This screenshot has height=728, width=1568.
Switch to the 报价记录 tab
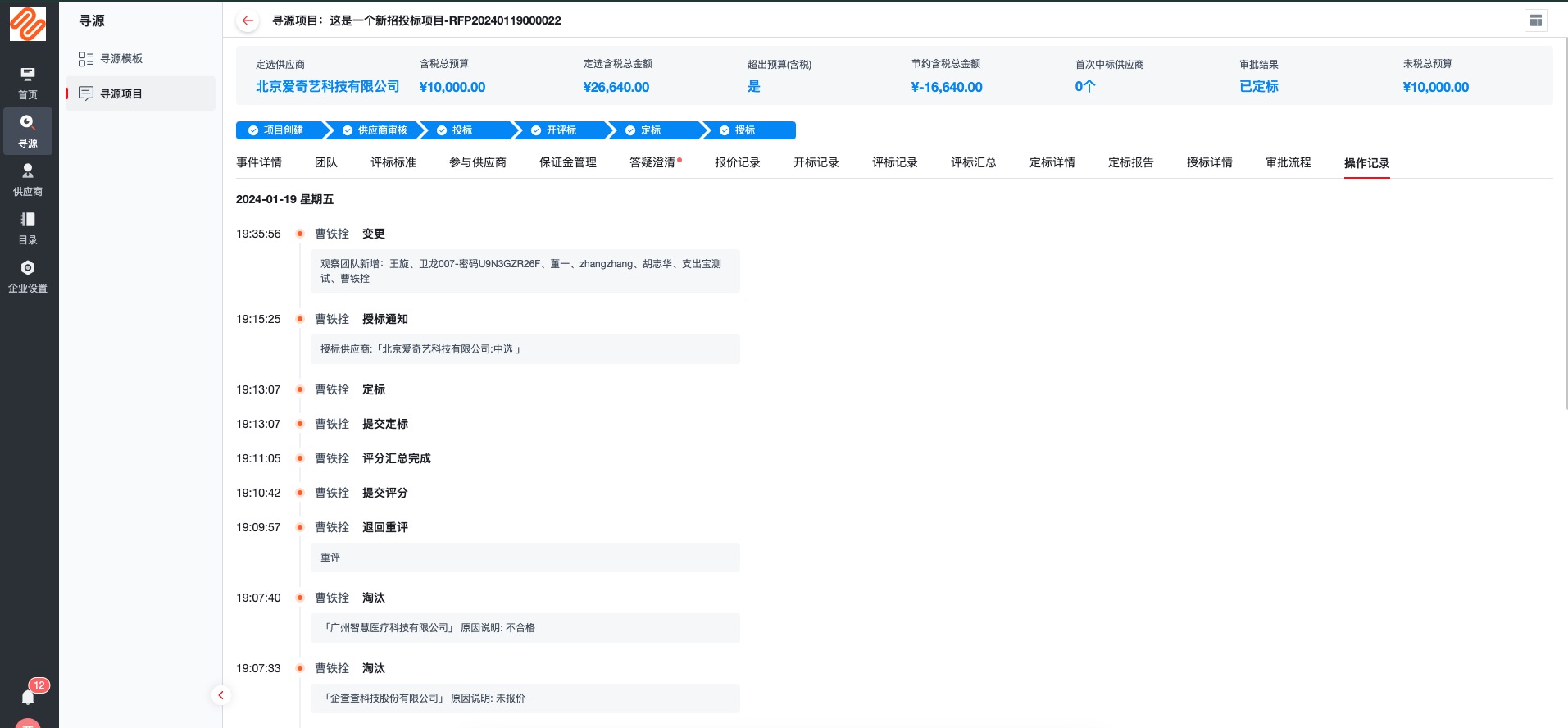738,162
